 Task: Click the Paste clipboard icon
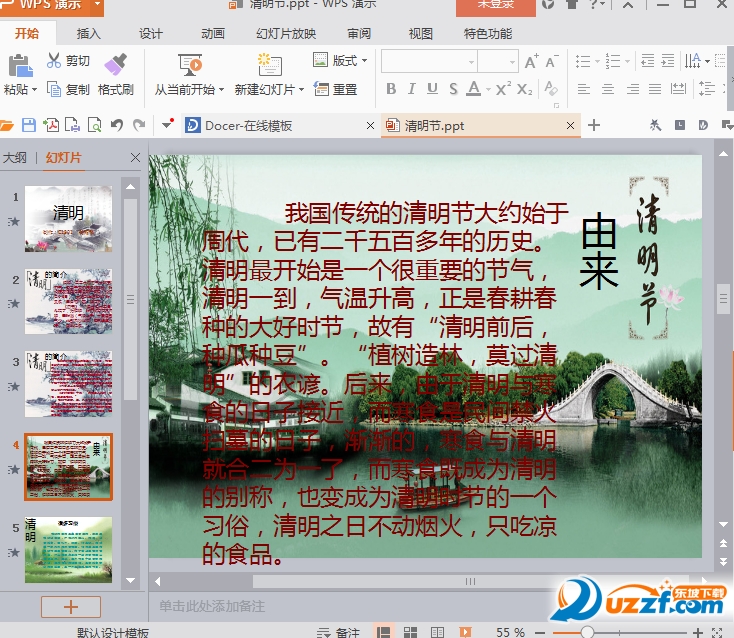20,66
